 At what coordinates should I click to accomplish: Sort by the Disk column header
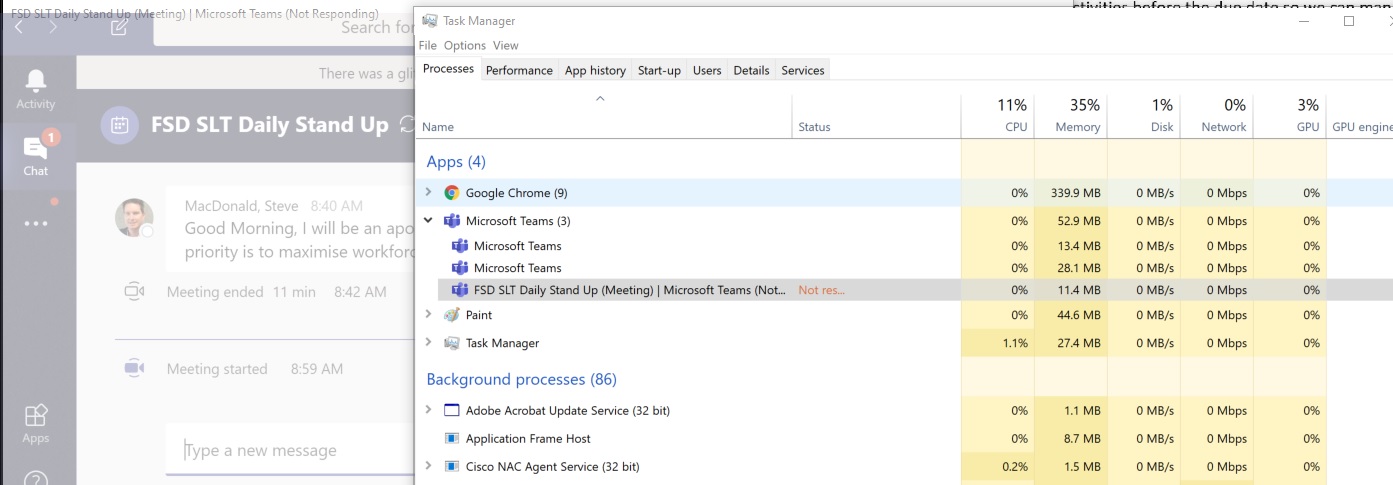1144,116
